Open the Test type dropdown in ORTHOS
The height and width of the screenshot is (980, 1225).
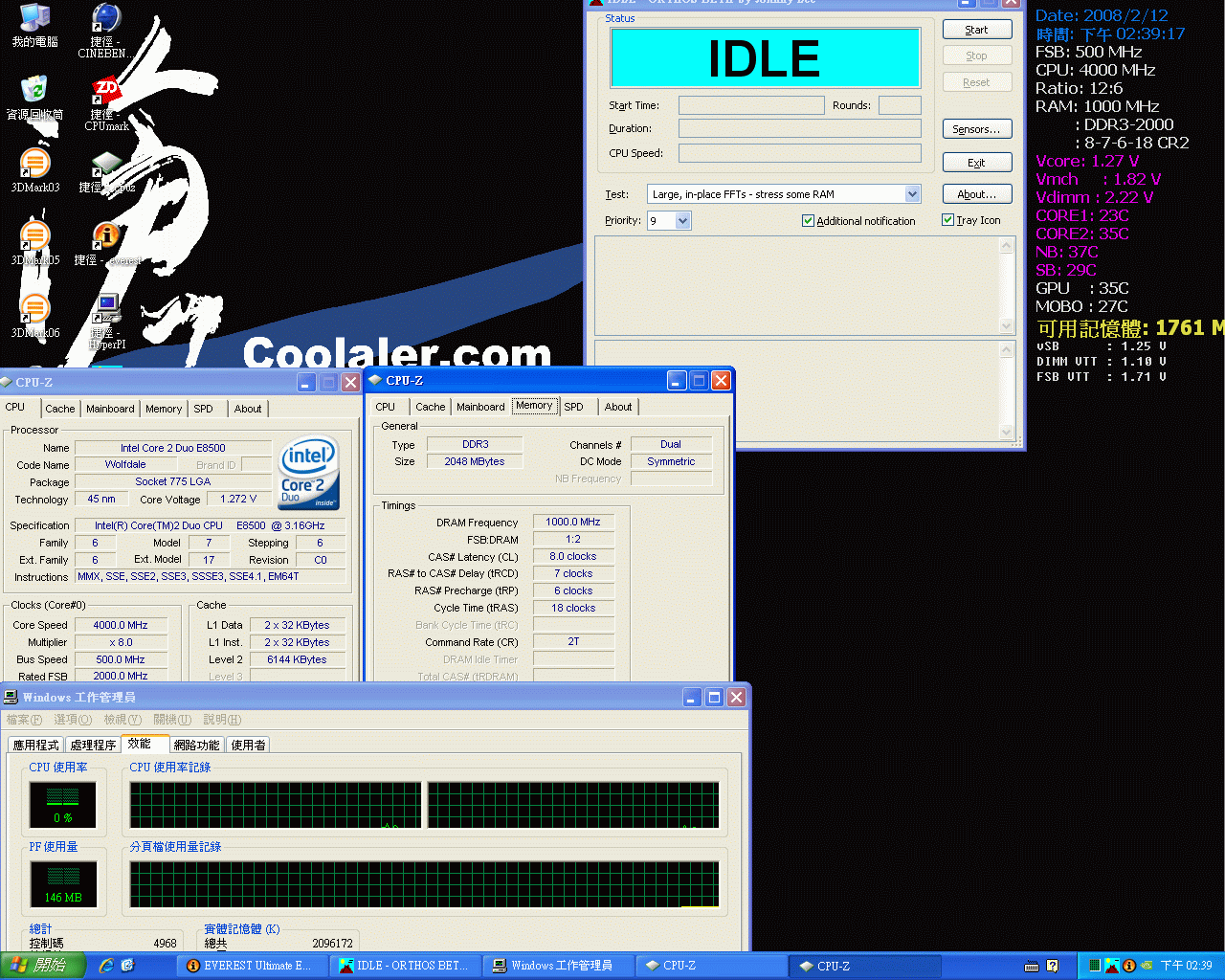(x=912, y=194)
